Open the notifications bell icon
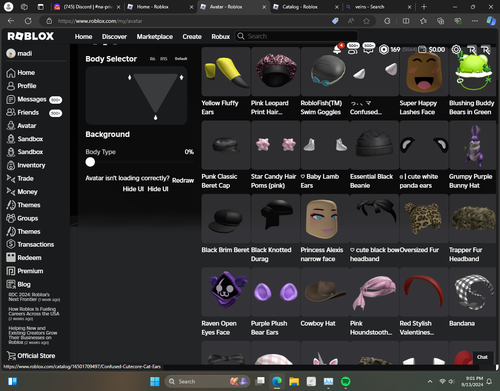500x391 pixels. tap(338, 49)
